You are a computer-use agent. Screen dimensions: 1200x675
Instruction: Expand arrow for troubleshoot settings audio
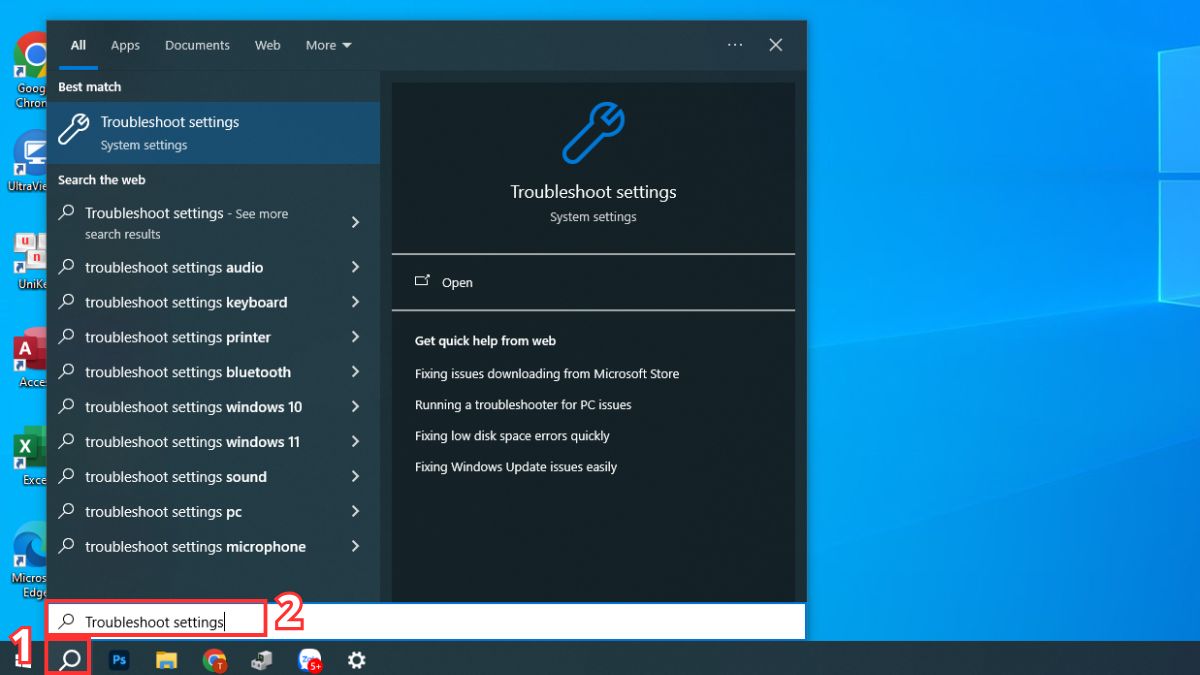355,267
